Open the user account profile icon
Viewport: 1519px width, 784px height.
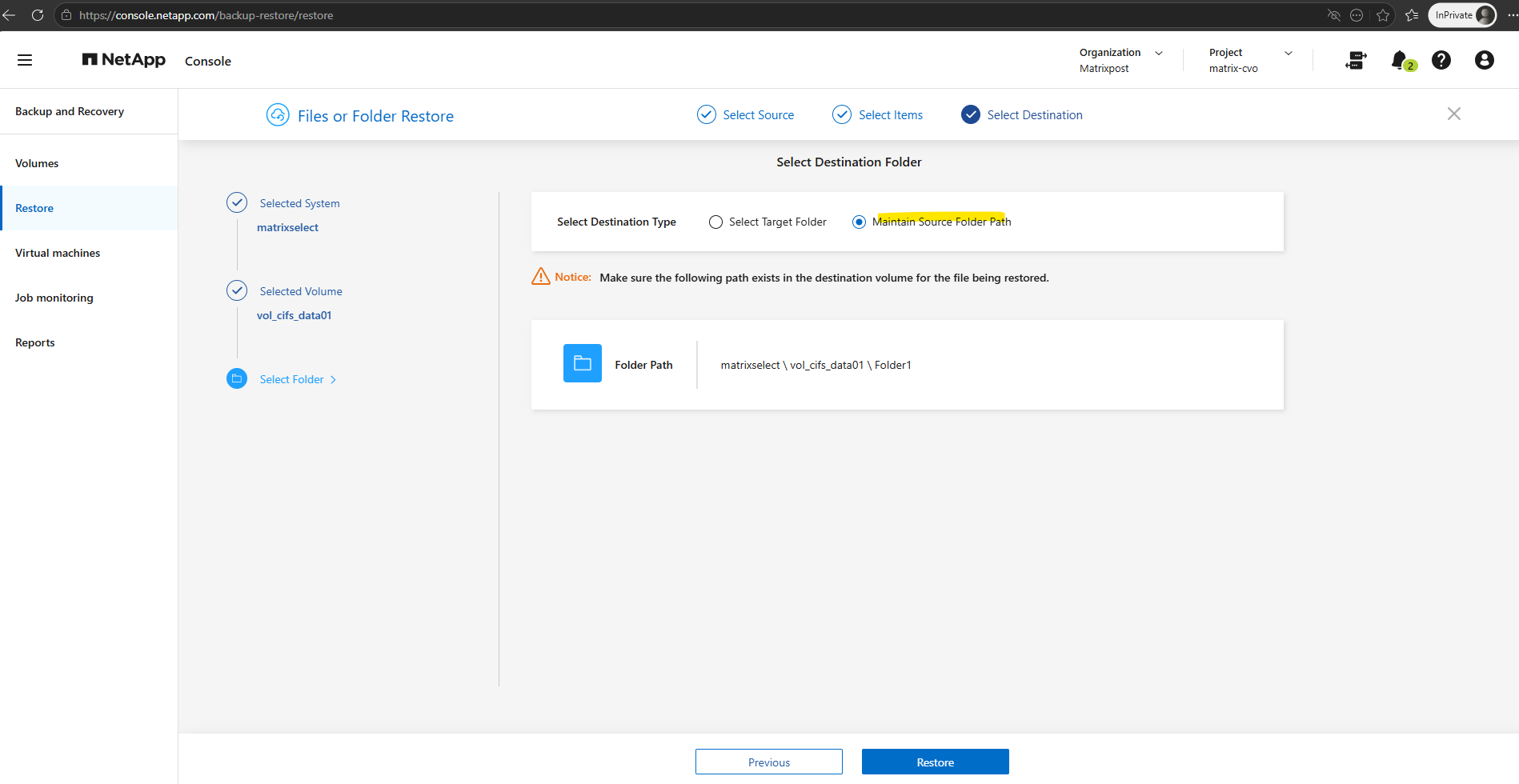point(1485,60)
